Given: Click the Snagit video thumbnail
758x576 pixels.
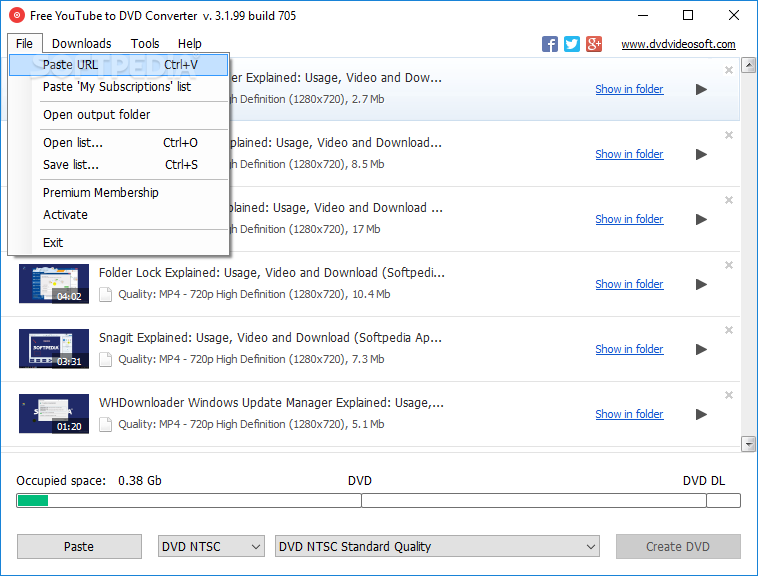Looking at the screenshot, I should (54, 349).
